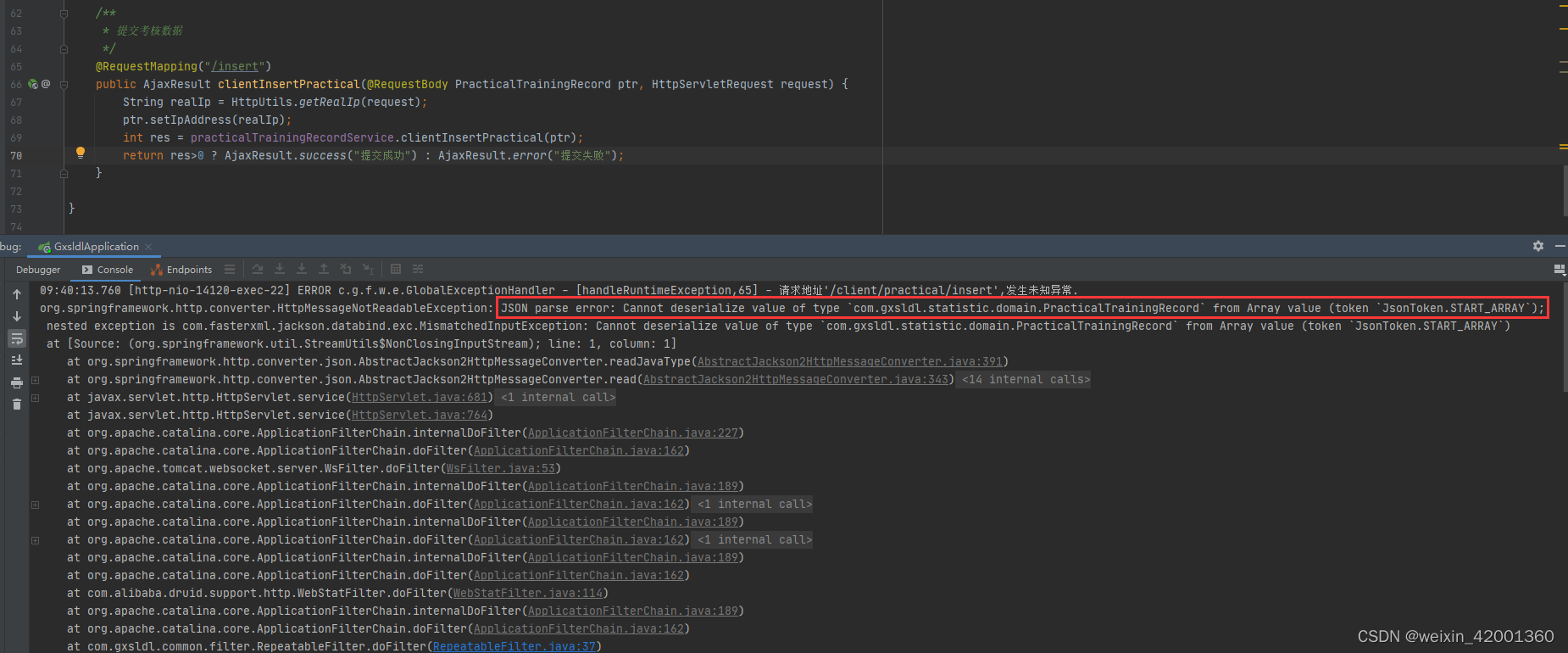Click the yellow warning stripe beside line 70 on the editor's right edge

[x=1563, y=147]
